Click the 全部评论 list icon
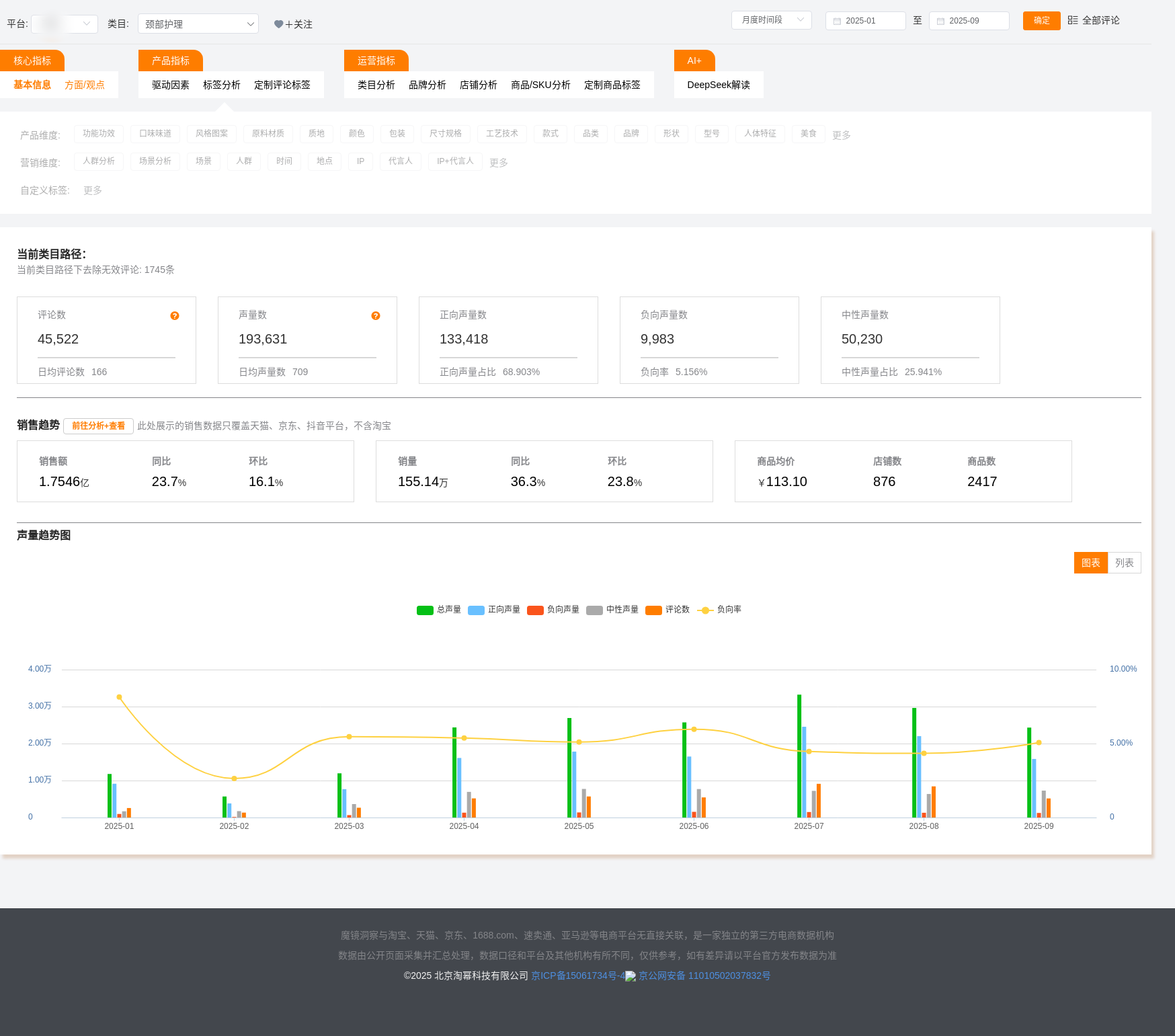The height and width of the screenshot is (1036, 1175). 1073,20
